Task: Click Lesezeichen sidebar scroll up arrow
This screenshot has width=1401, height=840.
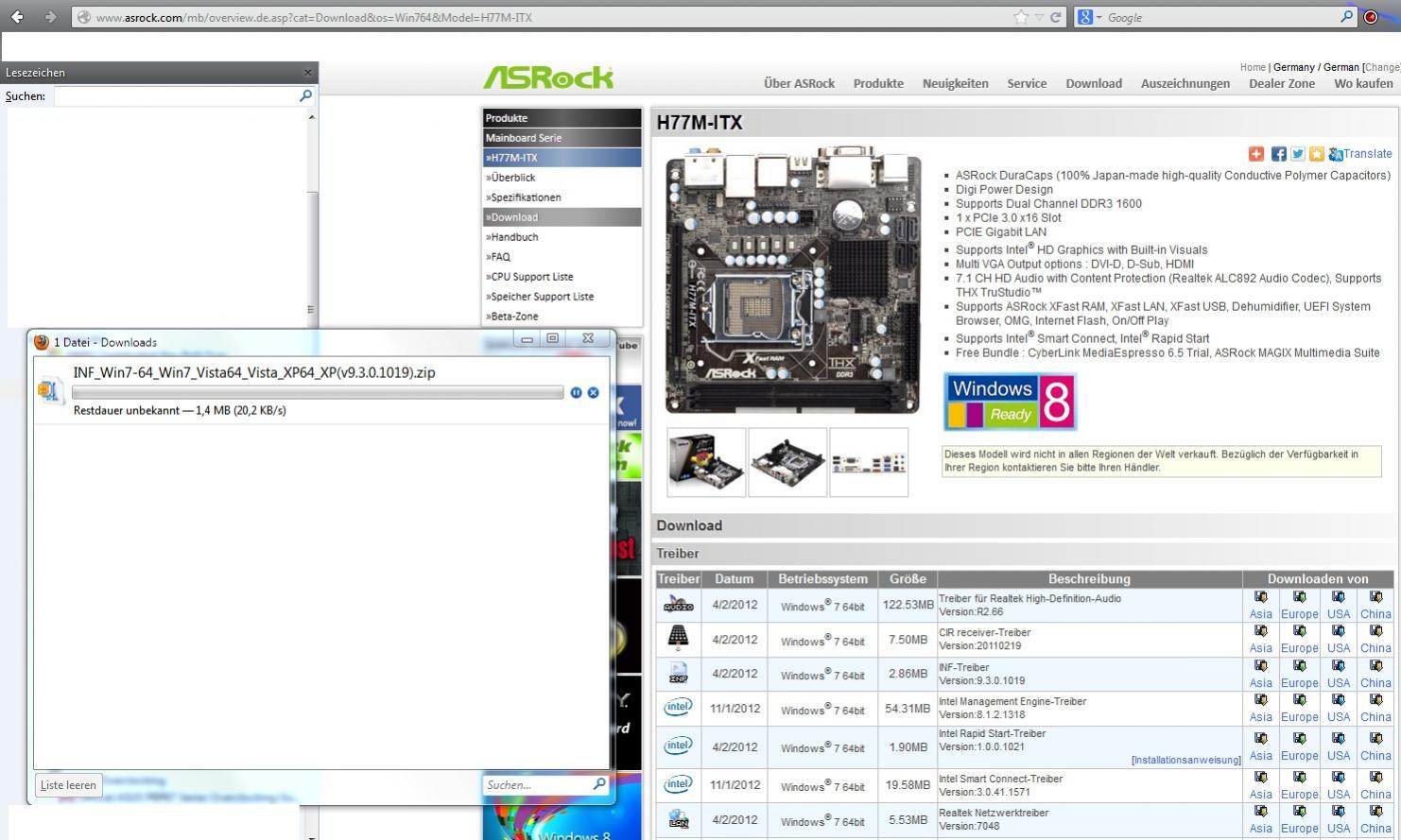Action: pyautogui.click(x=311, y=117)
